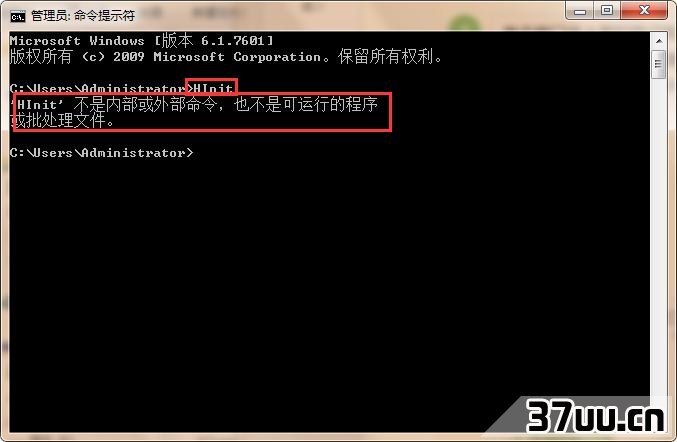Image resolution: width=677 pixels, height=442 pixels.
Task: Close the 命令提示符 window
Action: [x=644, y=10]
